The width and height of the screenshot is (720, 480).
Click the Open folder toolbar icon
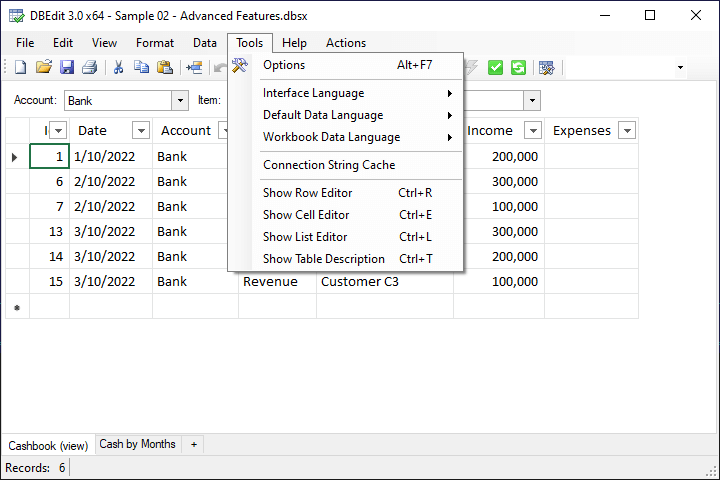(x=43, y=67)
